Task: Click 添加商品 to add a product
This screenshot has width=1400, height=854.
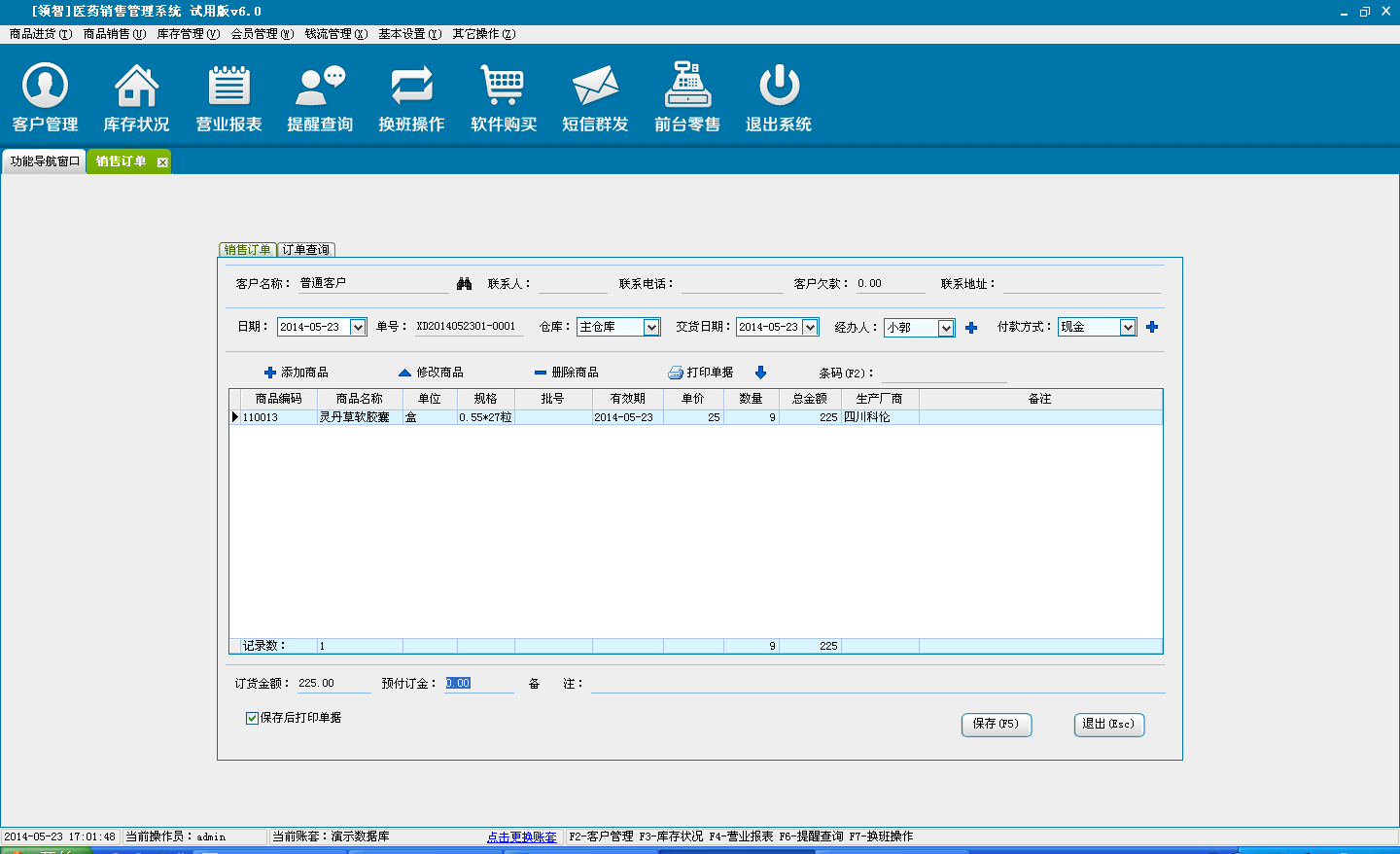Action: point(297,373)
